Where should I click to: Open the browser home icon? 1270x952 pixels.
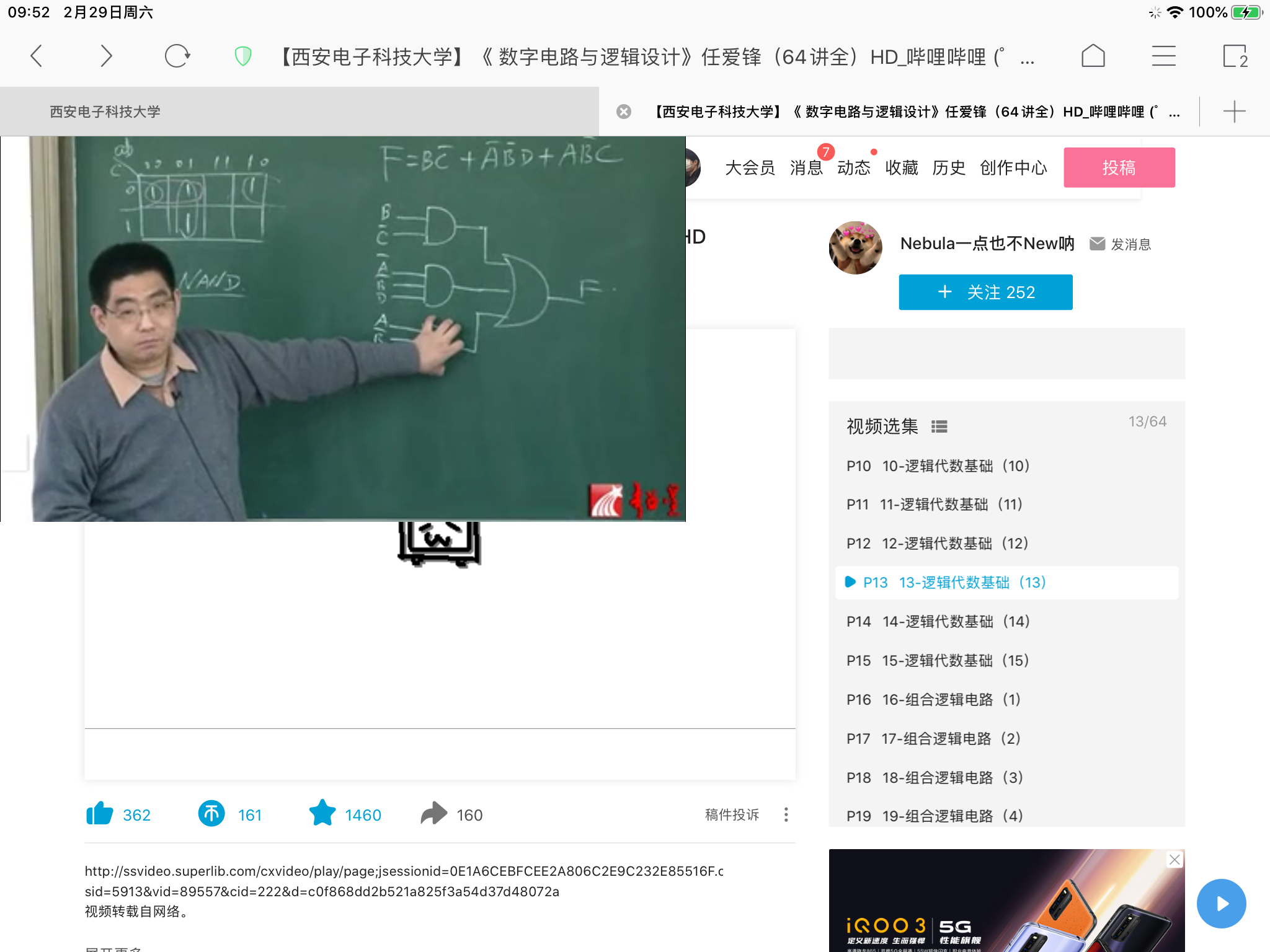(1093, 56)
